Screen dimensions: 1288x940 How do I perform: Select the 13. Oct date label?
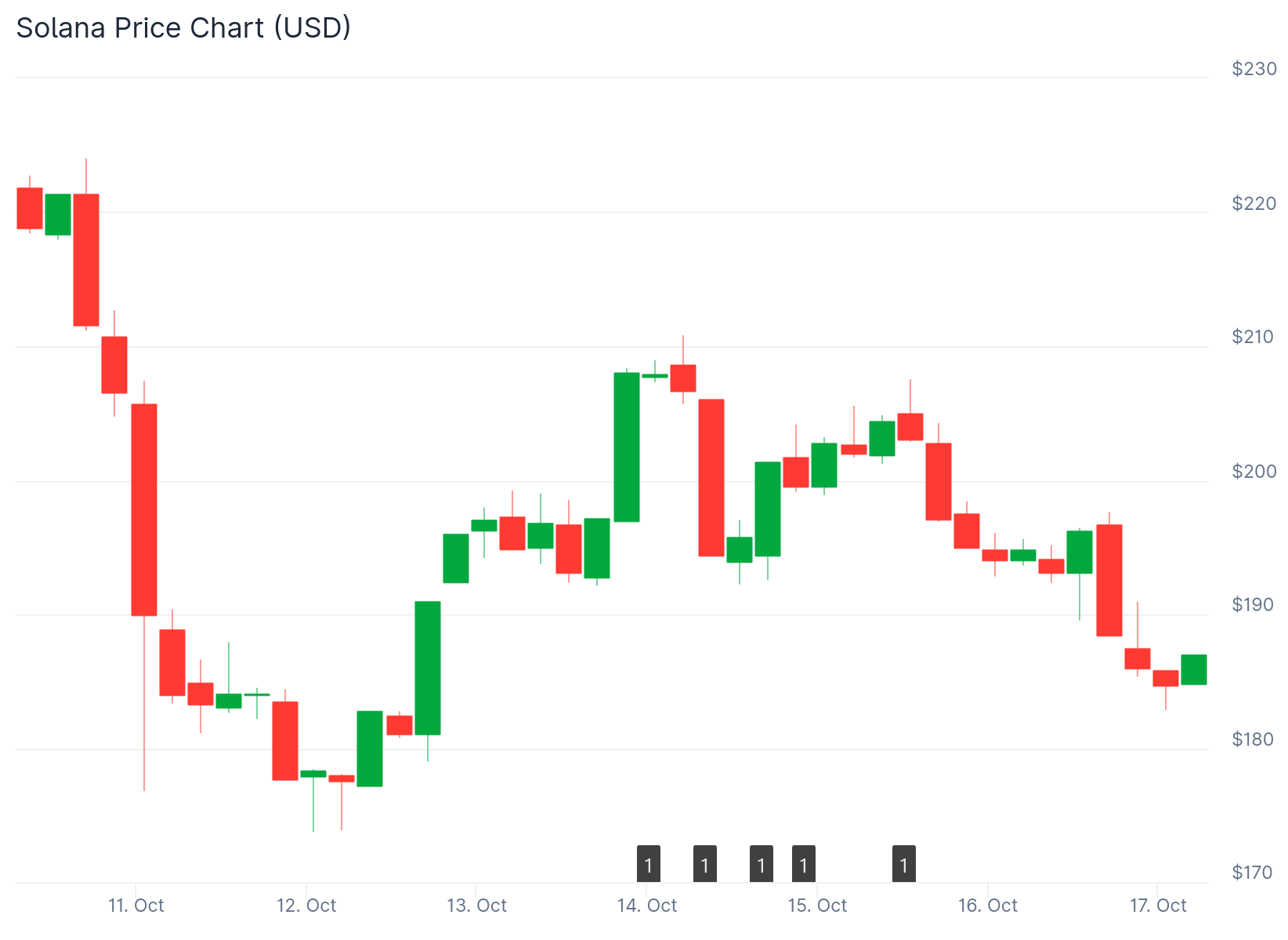tap(476, 906)
